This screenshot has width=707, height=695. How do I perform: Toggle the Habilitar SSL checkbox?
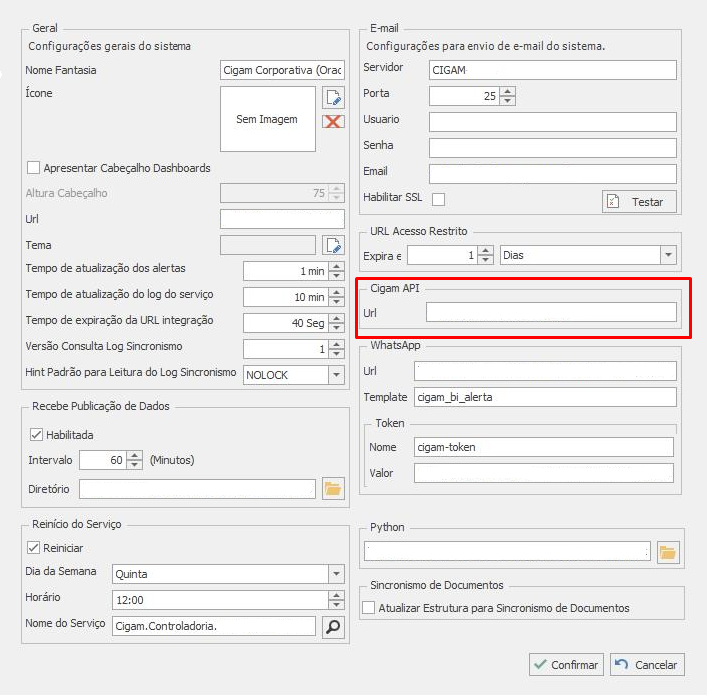pos(438,199)
